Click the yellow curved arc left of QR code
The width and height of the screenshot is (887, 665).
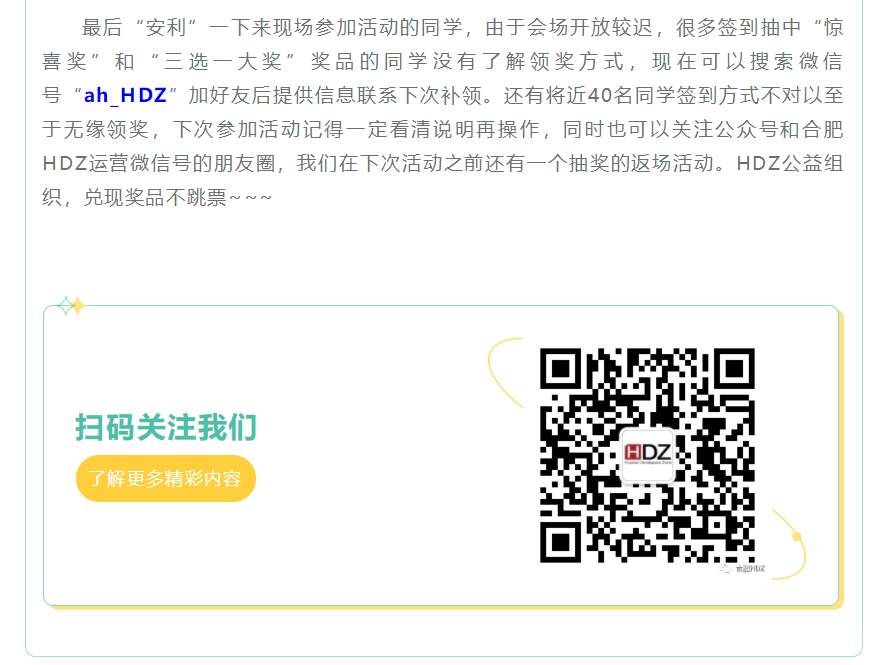coord(505,372)
